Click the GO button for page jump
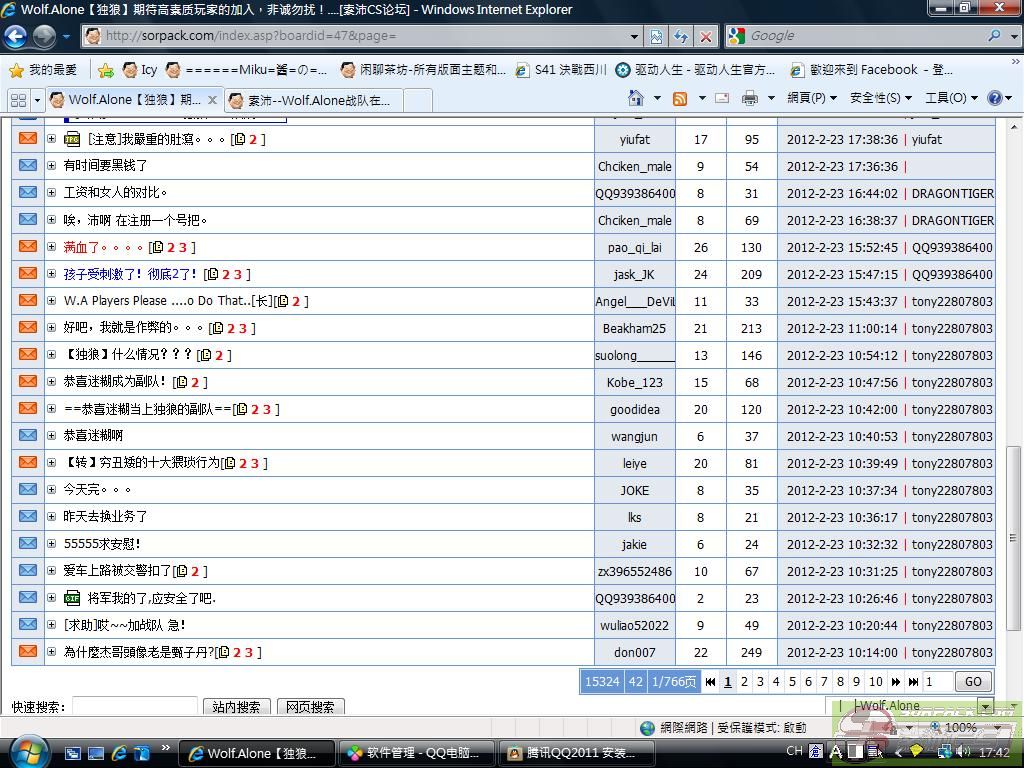This screenshot has height=768, width=1024. pos(972,682)
